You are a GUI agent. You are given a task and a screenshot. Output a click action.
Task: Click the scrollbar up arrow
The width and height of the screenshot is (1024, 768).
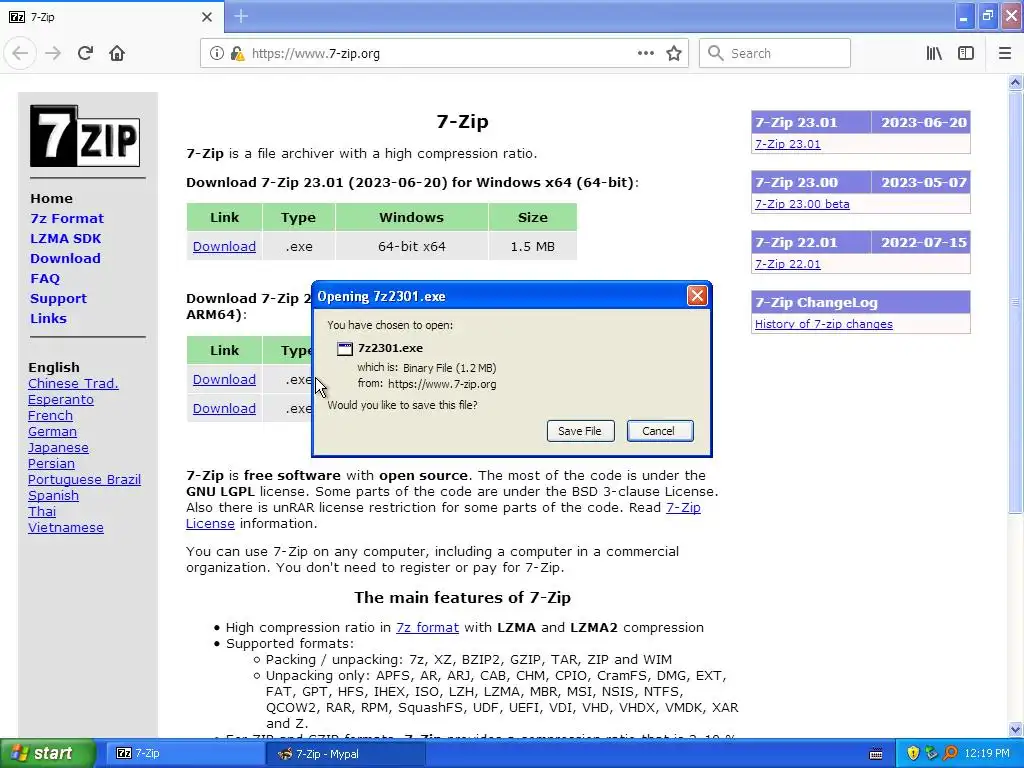click(1016, 82)
